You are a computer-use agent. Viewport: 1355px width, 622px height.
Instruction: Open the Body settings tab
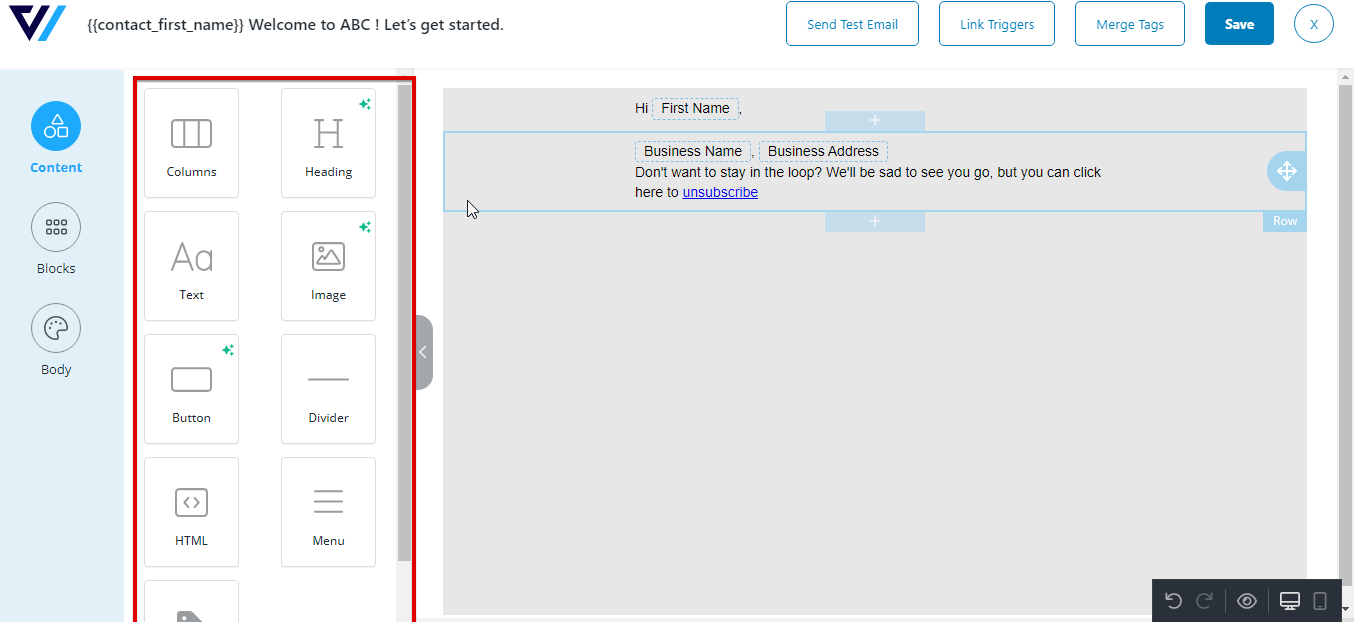55,340
